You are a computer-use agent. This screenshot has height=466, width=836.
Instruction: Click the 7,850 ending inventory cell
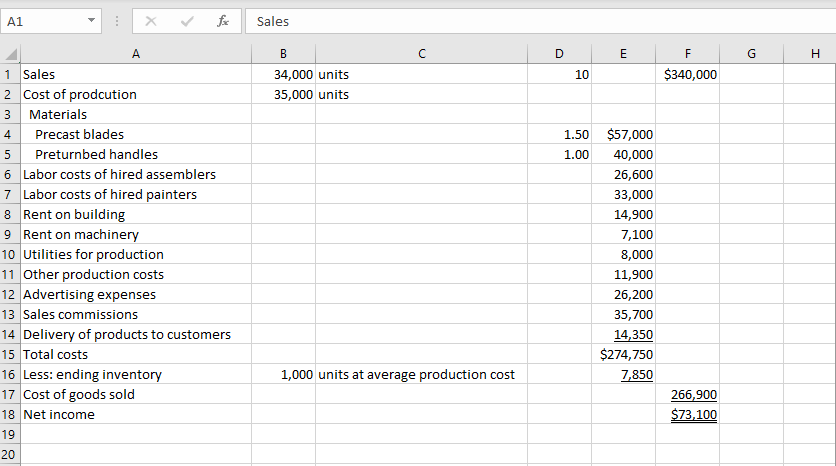pyautogui.click(x=623, y=374)
